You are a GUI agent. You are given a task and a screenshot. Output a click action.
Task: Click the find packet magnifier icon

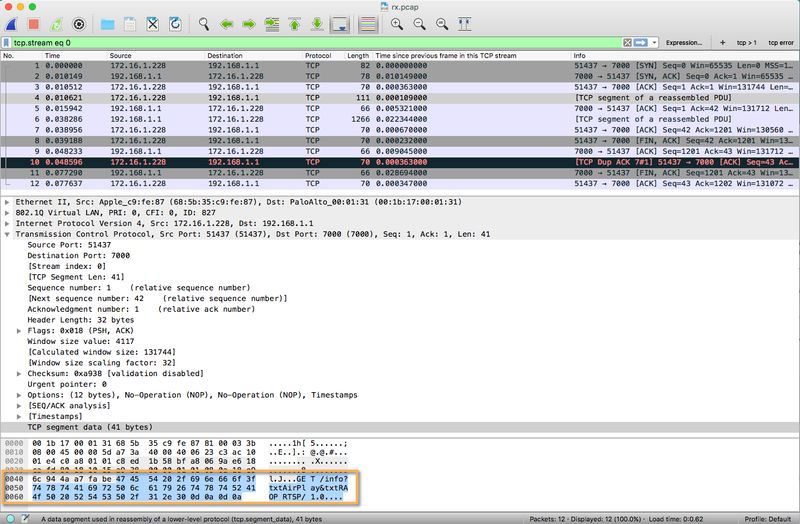pos(204,22)
